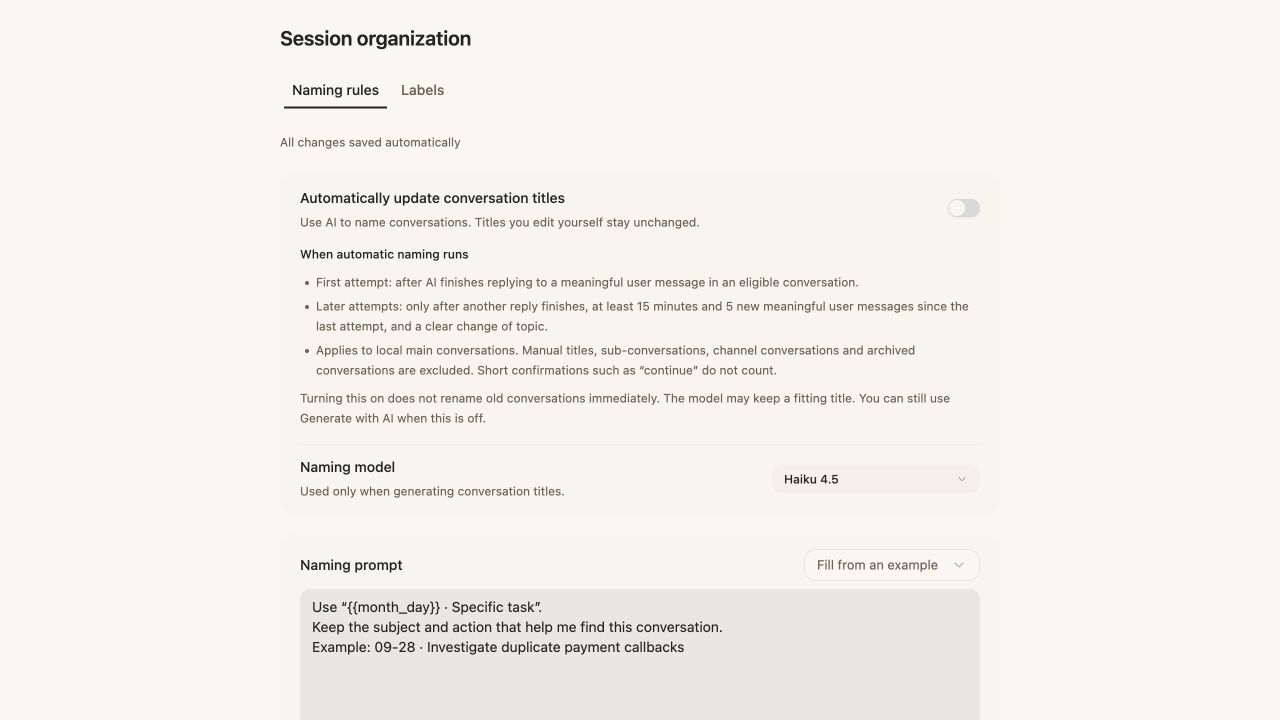Click the Session organization heading
This screenshot has width=1280, height=720.
(x=375, y=39)
